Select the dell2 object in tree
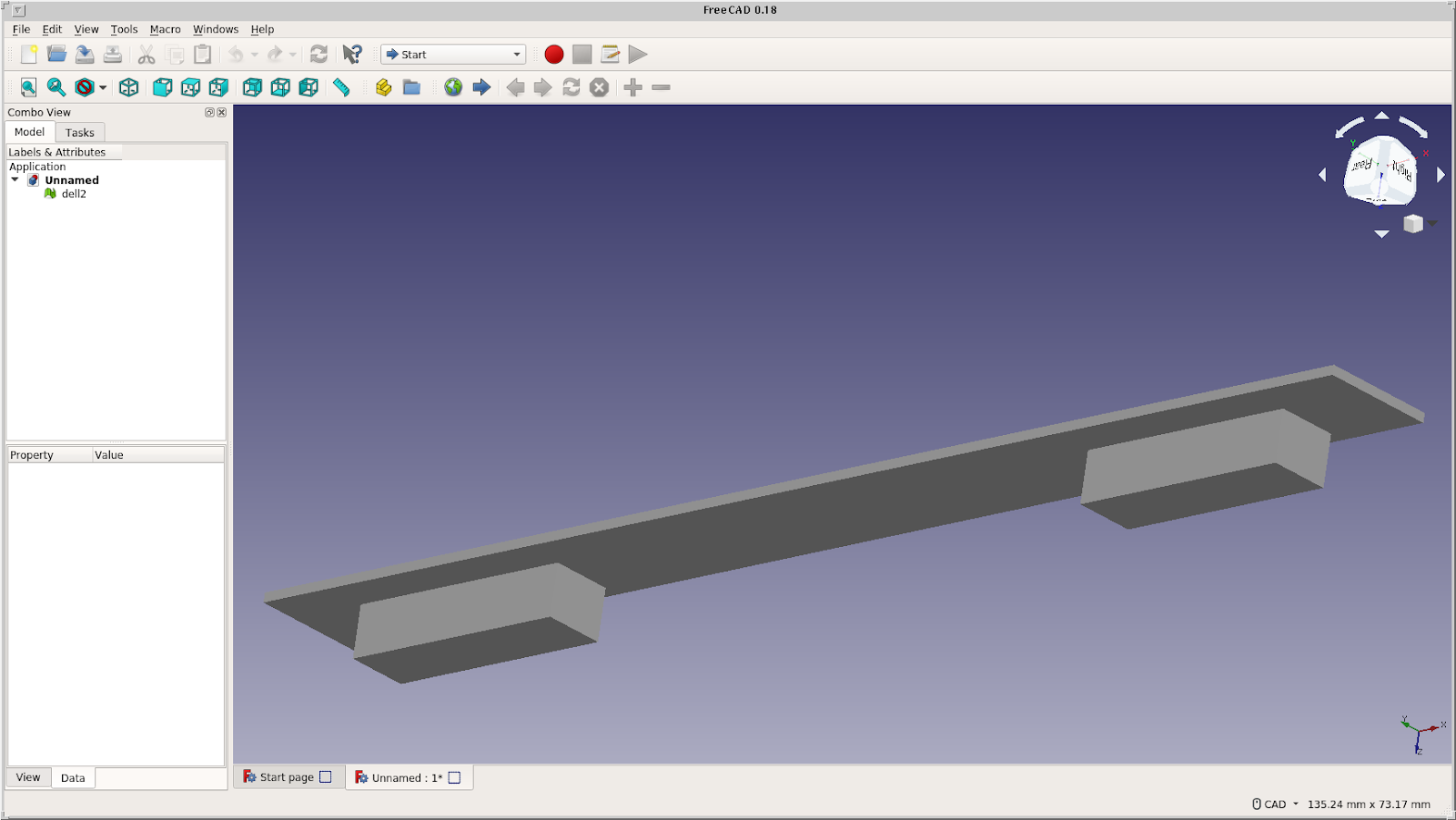Image resolution: width=1456 pixels, height=820 pixels. click(74, 194)
